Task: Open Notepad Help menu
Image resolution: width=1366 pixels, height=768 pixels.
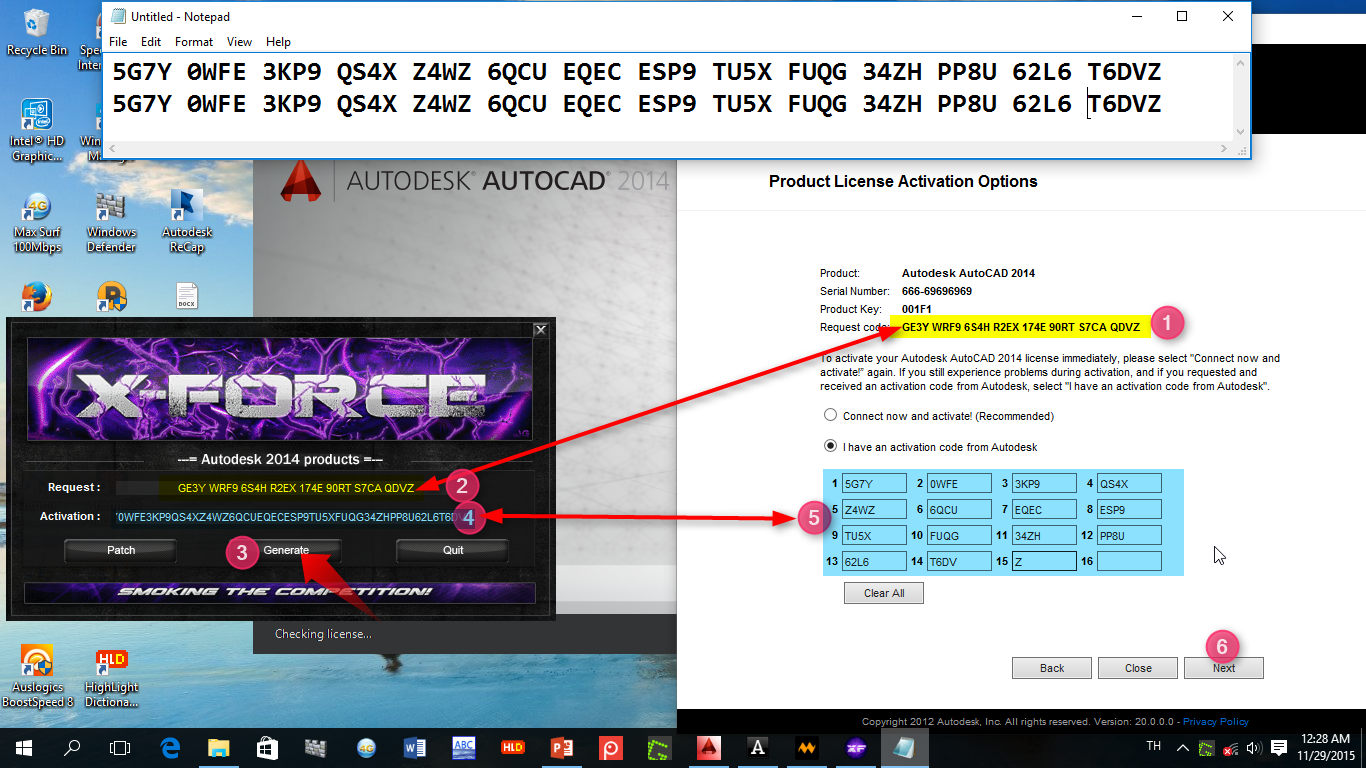Action: (x=278, y=42)
